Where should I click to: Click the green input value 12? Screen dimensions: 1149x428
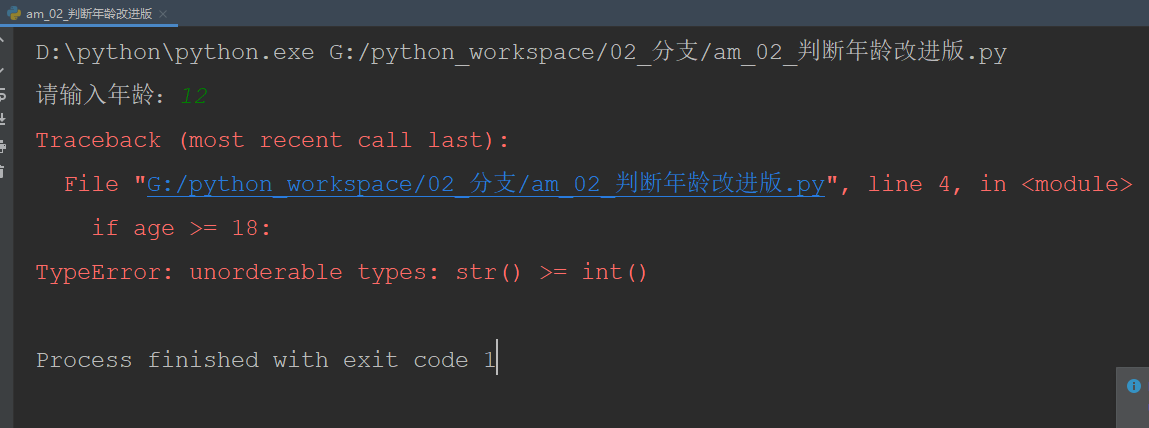click(195, 96)
